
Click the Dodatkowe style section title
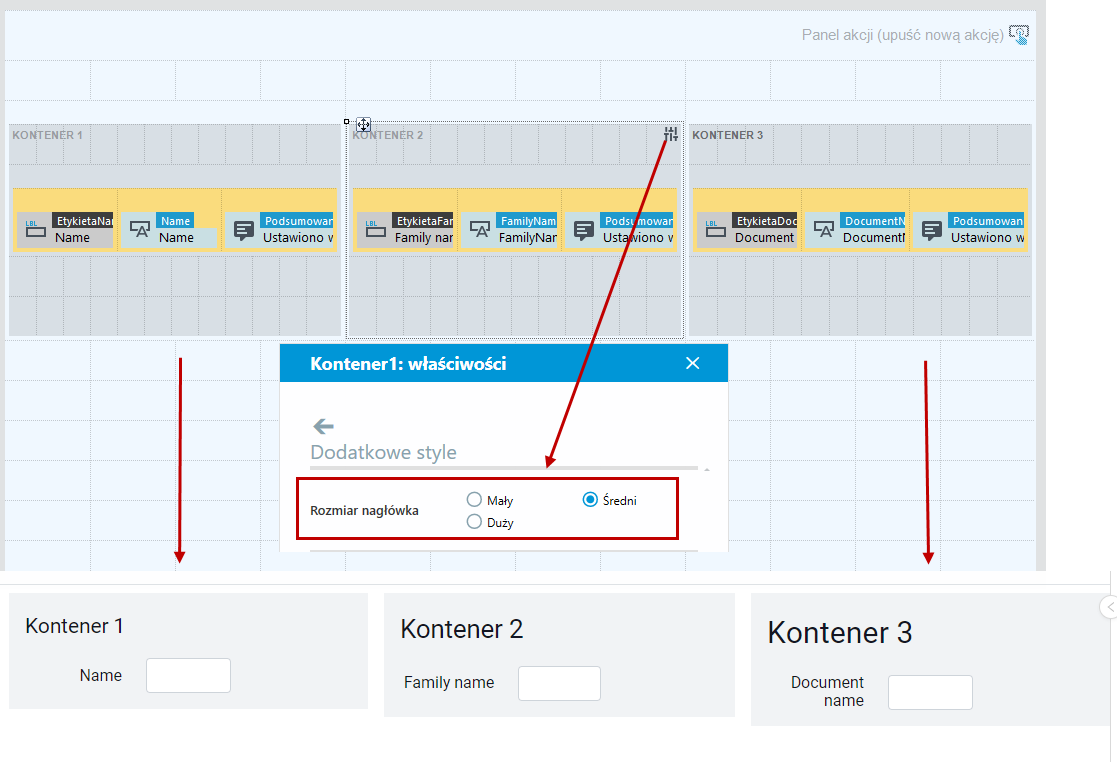click(x=384, y=452)
